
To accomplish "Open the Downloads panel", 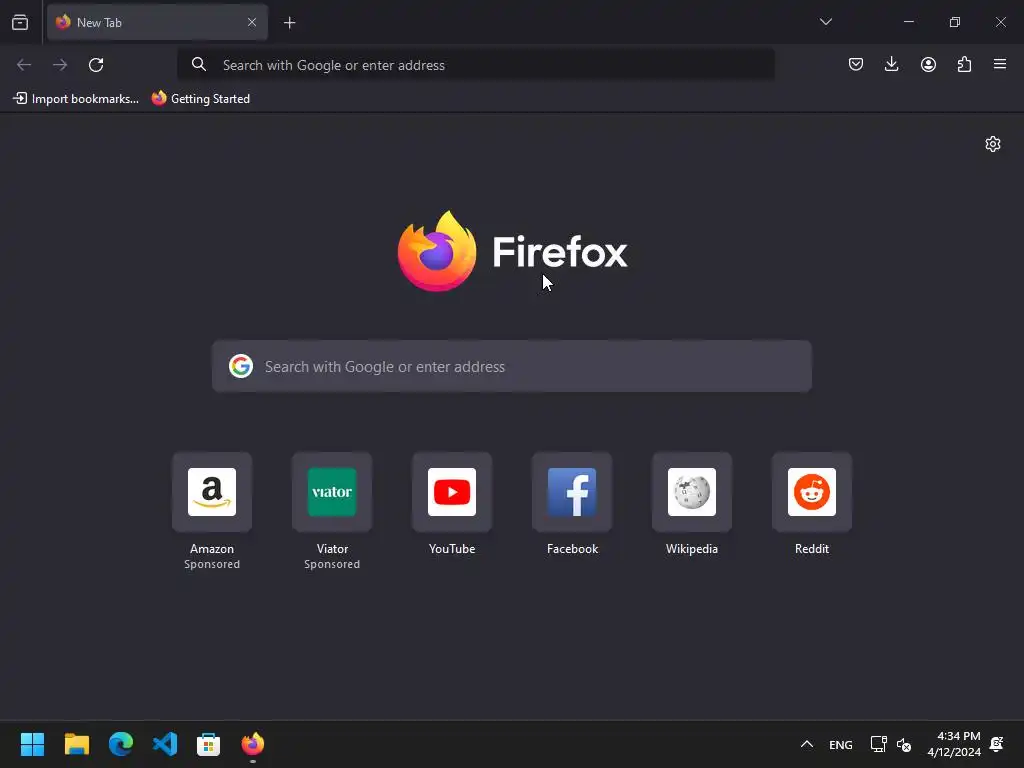I will pyautogui.click(x=891, y=64).
